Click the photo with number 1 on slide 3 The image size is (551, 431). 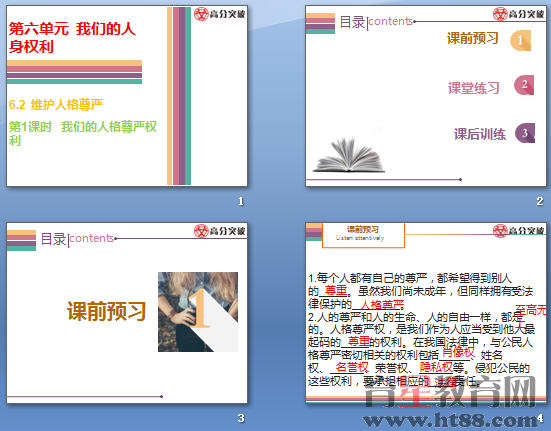coord(198,312)
